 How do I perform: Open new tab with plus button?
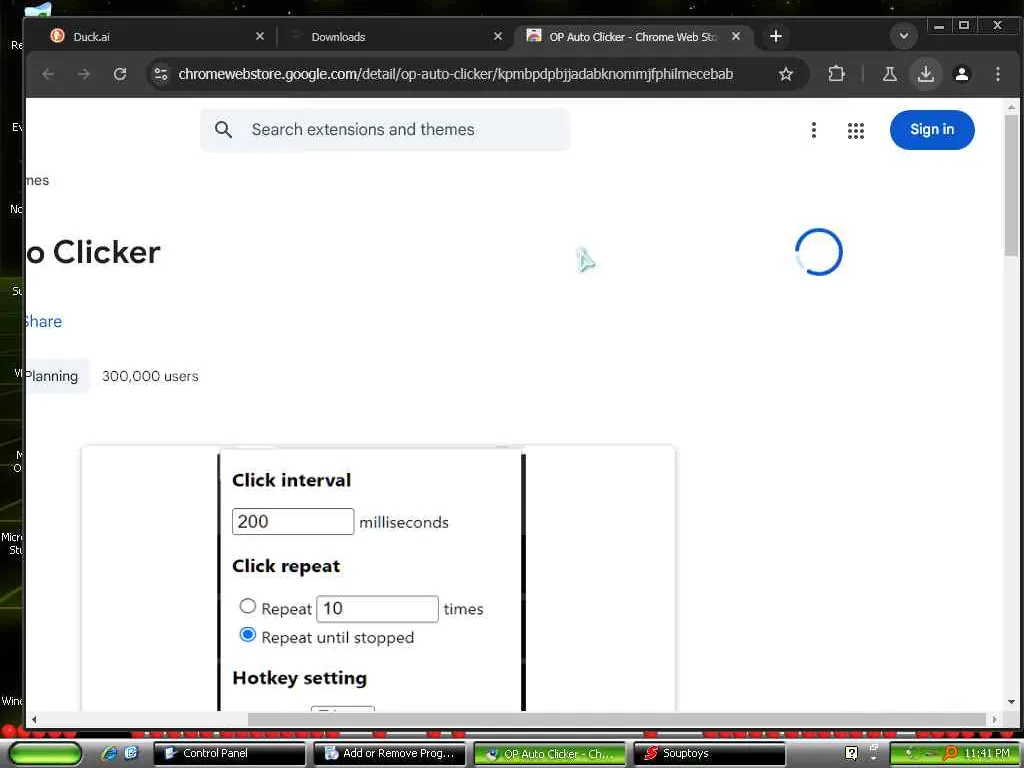coord(775,36)
